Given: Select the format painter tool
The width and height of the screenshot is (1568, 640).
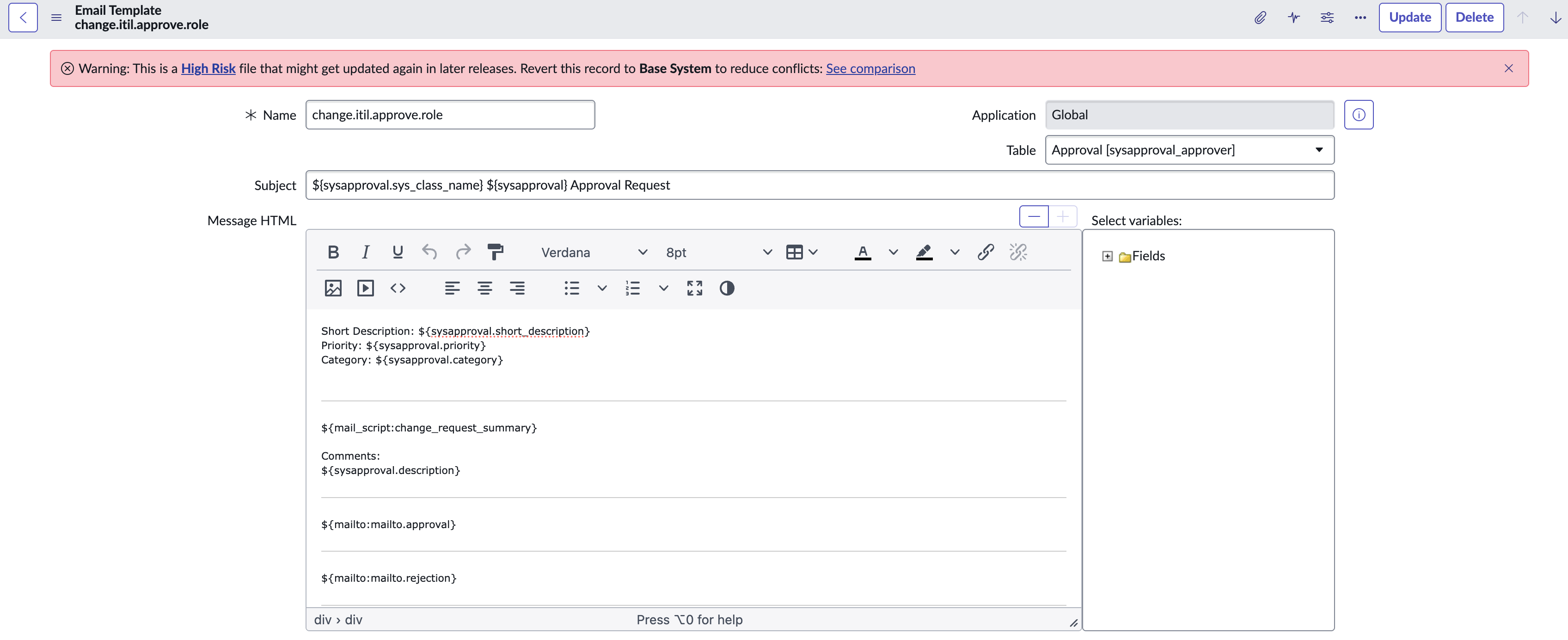Looking at the screenshot, I should (496, 252).
